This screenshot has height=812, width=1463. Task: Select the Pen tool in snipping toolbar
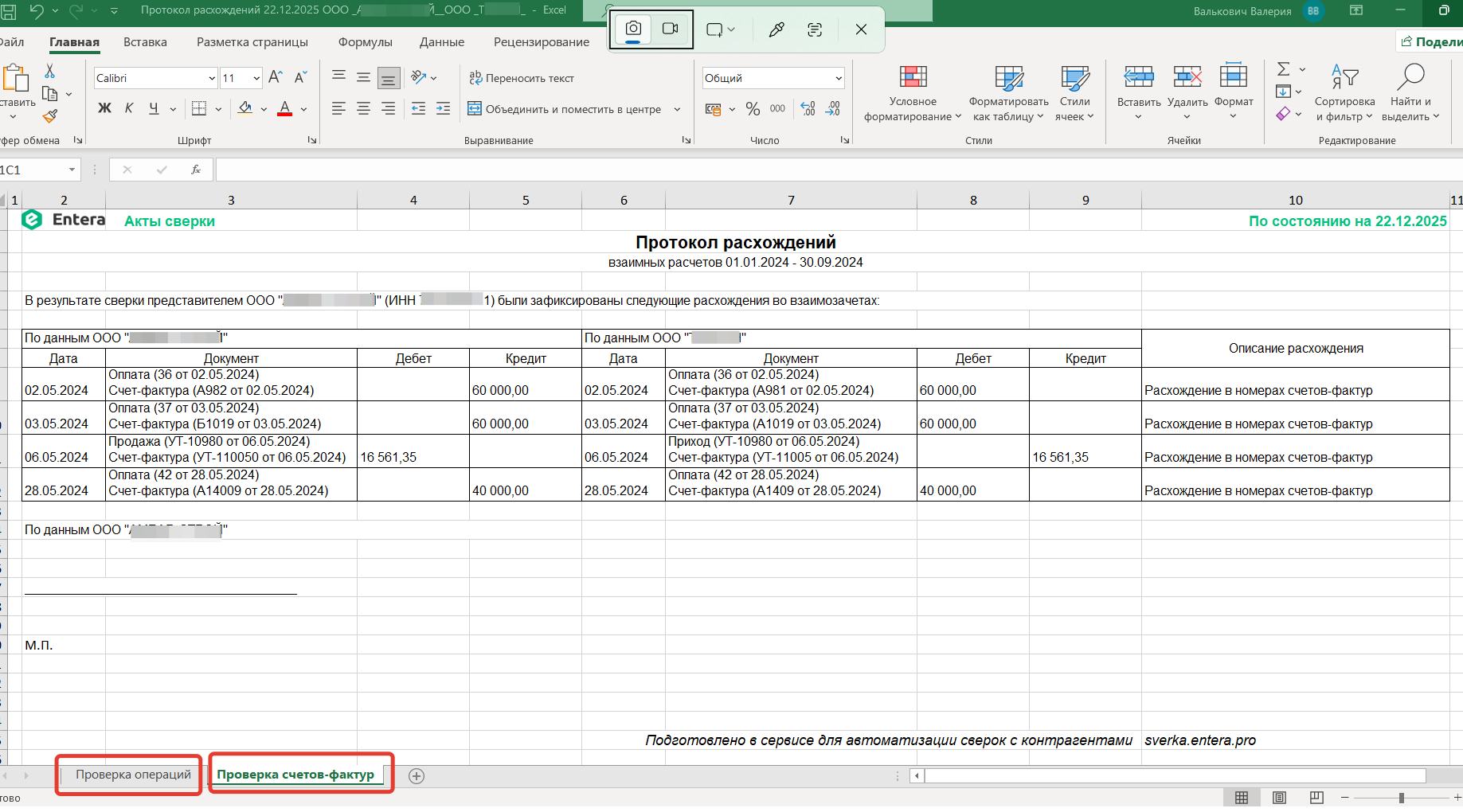coord(776,29)
